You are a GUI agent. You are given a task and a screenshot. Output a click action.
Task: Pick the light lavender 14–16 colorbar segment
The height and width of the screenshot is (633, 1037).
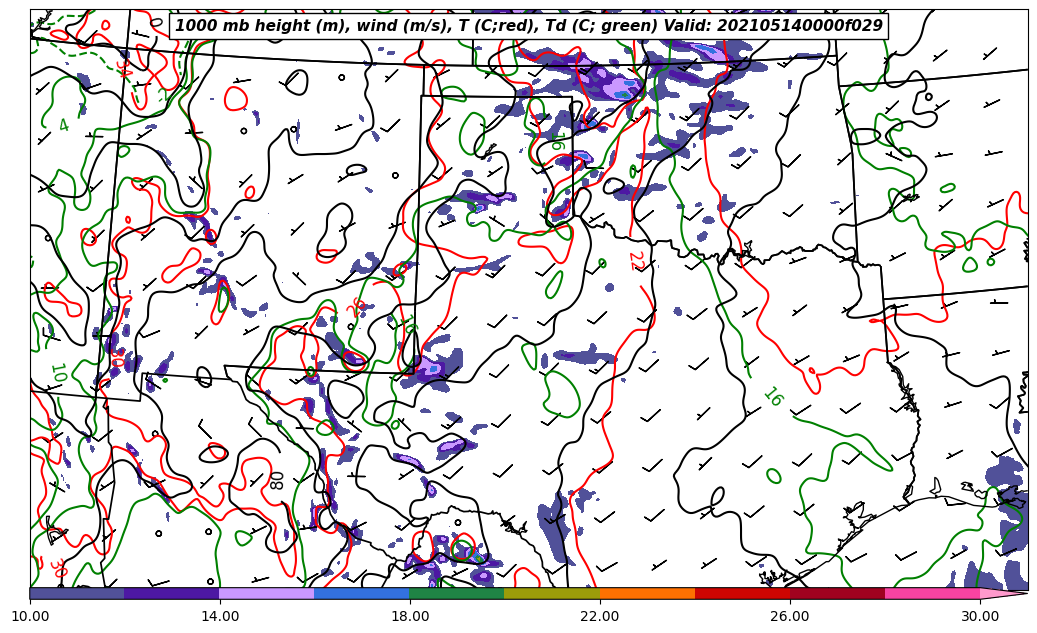click(266, 593)
